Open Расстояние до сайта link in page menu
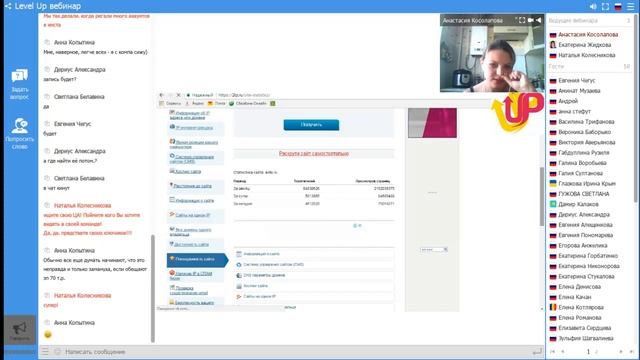This screenshot has height=360, width=640. pyautogui.click(x=193, y=186)
